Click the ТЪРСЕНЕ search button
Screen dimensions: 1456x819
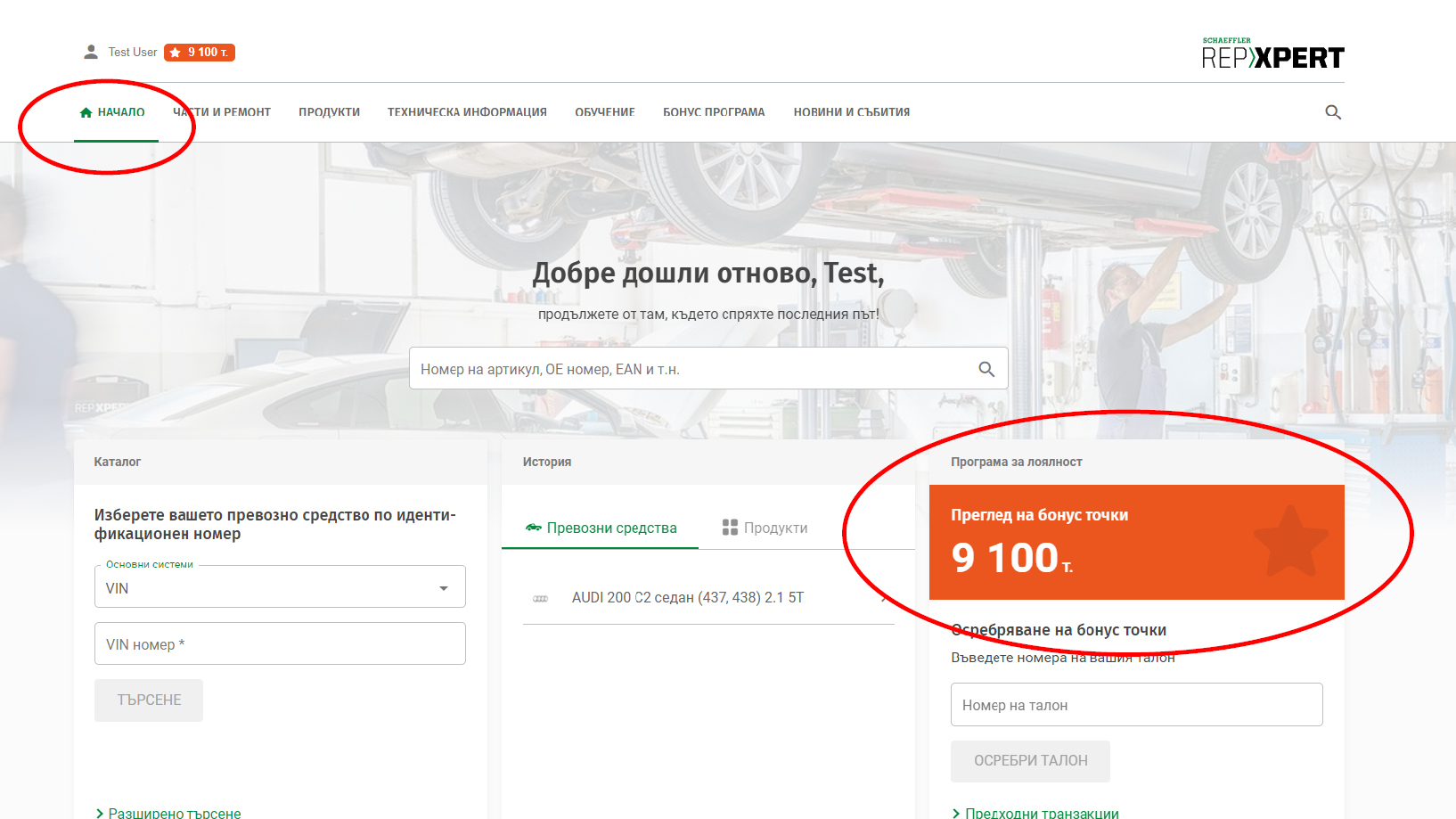(x=149, y=700)
